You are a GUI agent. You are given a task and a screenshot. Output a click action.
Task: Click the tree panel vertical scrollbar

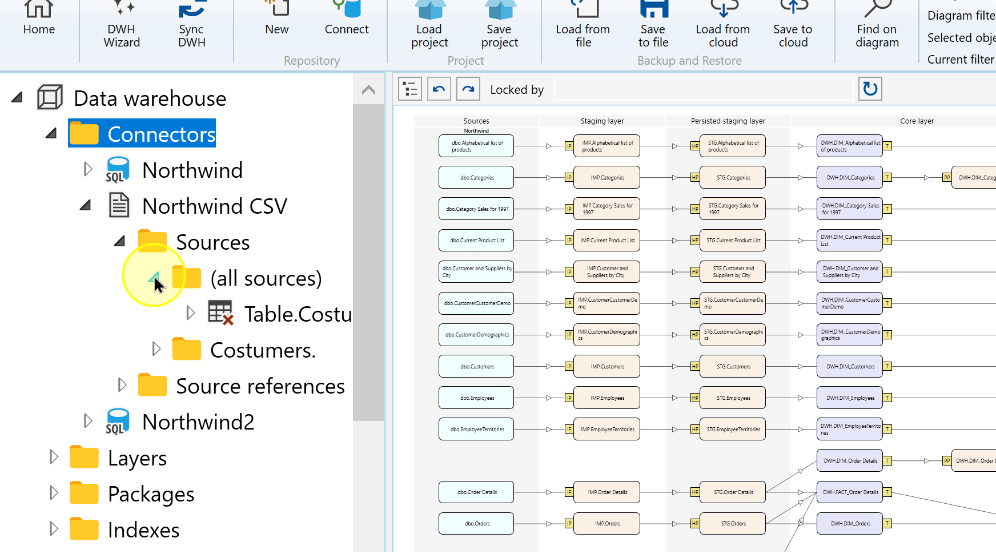tap(368, 262)
